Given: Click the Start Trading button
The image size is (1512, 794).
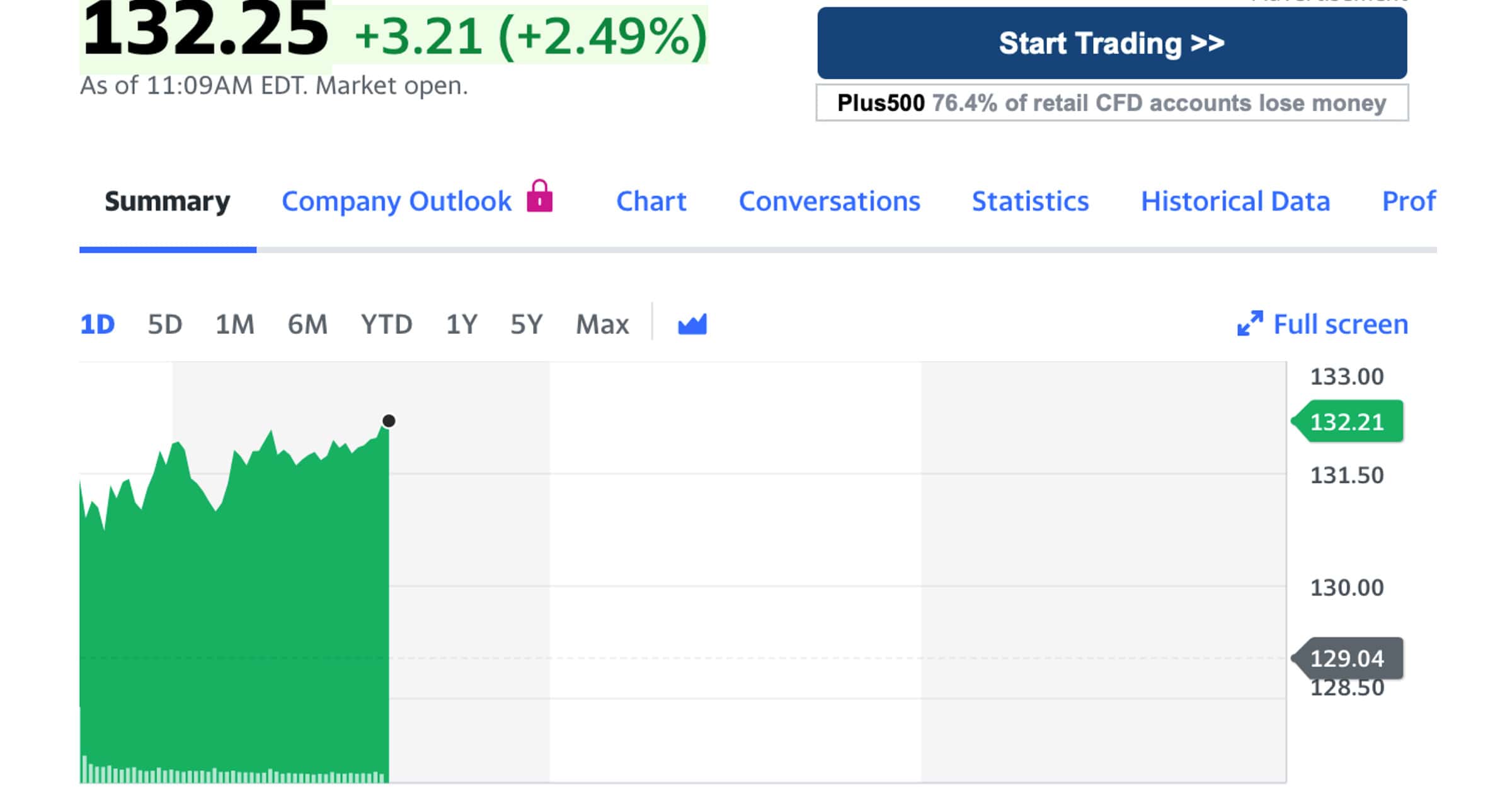Looking at the screenshot, I should coord(1111,43).
